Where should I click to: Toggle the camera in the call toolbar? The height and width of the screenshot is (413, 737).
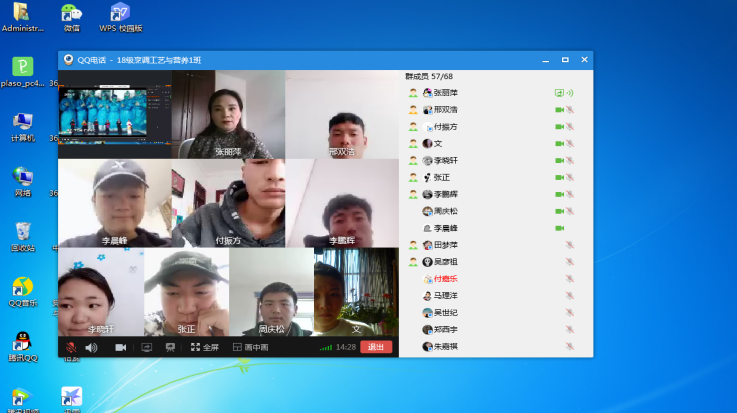(121, 347)
